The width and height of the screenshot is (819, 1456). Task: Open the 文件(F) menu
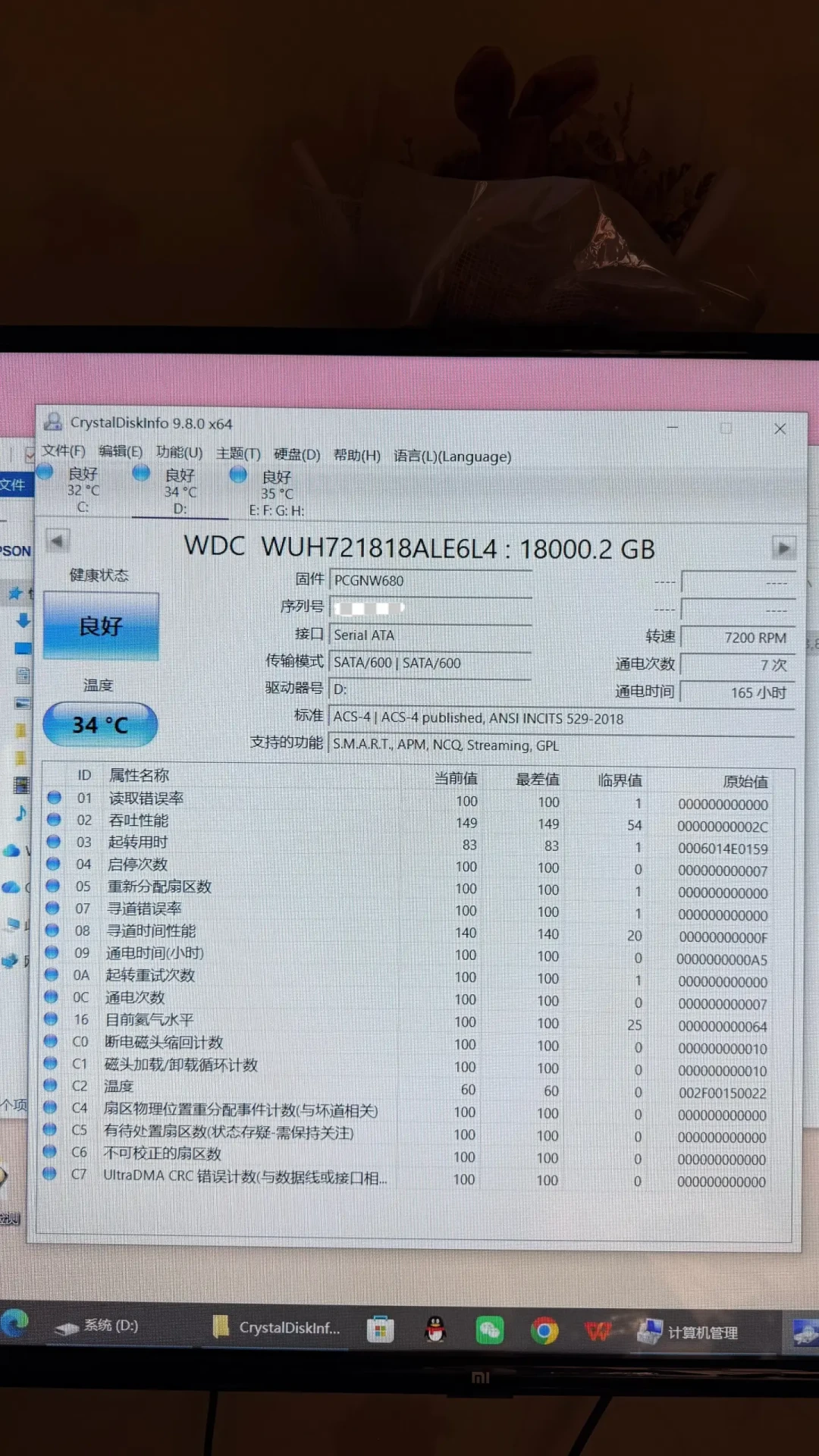(x=63, y=451)
